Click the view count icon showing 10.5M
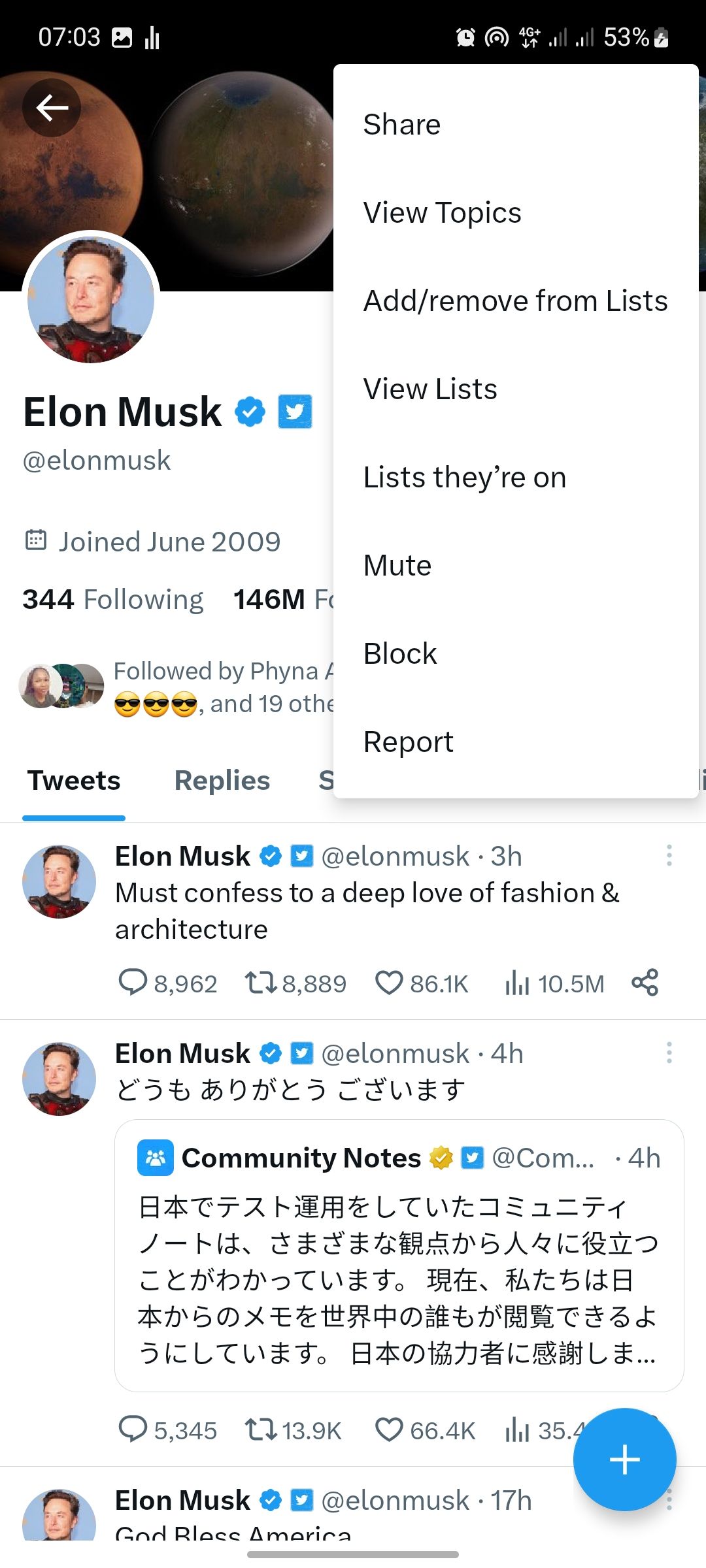 [x=516, y=981]
